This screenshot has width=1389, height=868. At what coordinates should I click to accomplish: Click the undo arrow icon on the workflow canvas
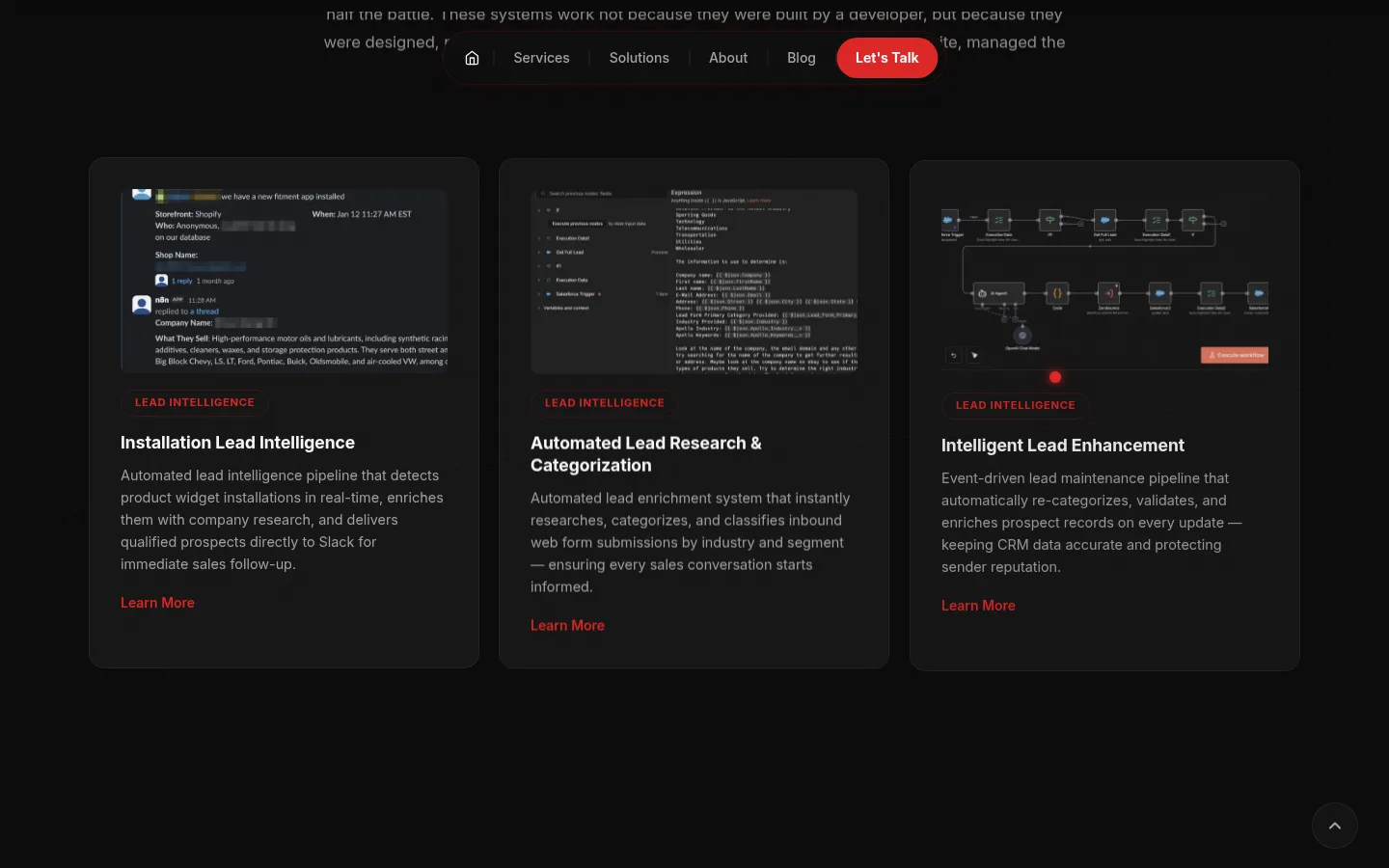[954, 355]
